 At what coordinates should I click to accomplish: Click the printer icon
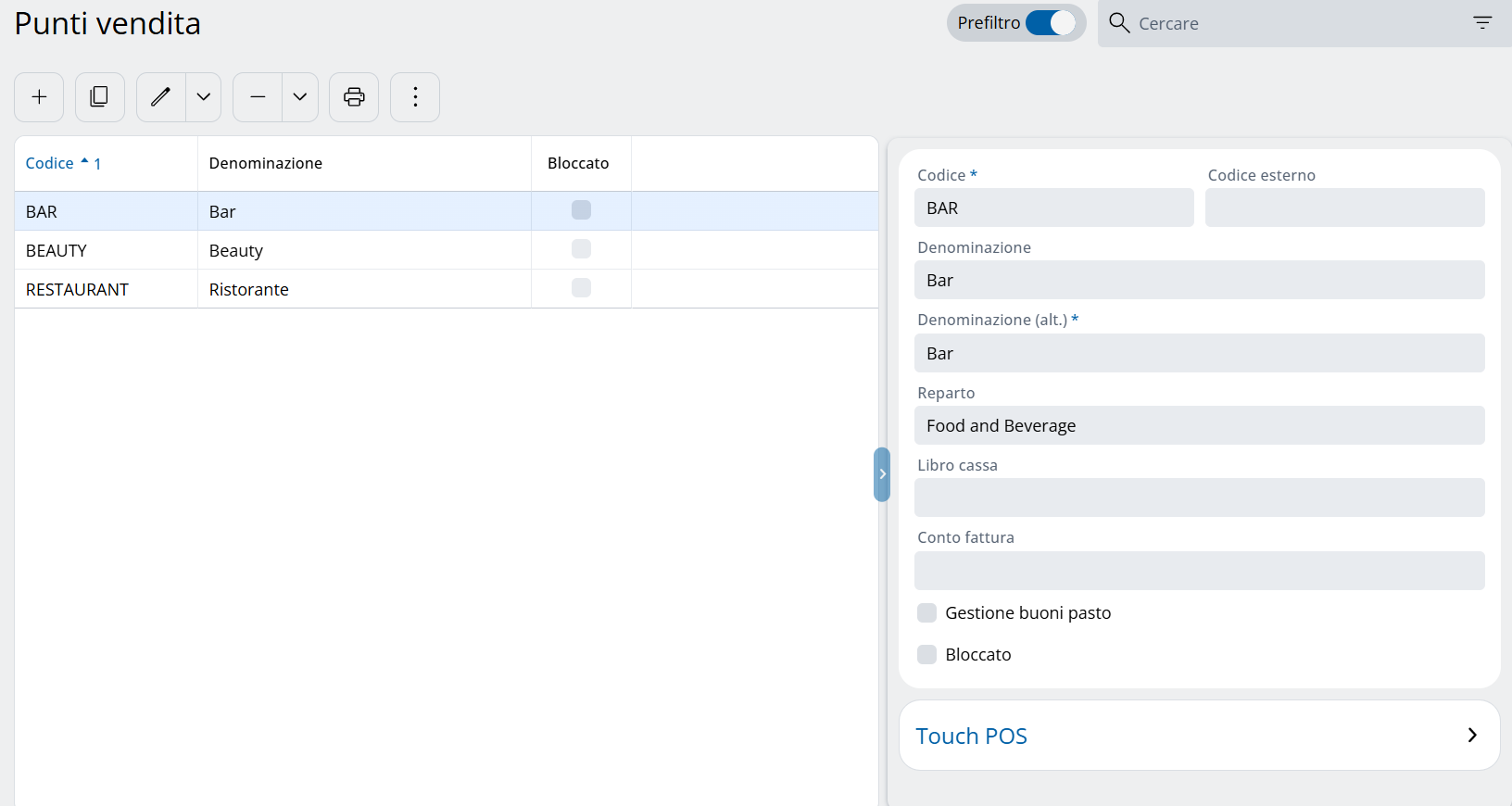[354, 97]
